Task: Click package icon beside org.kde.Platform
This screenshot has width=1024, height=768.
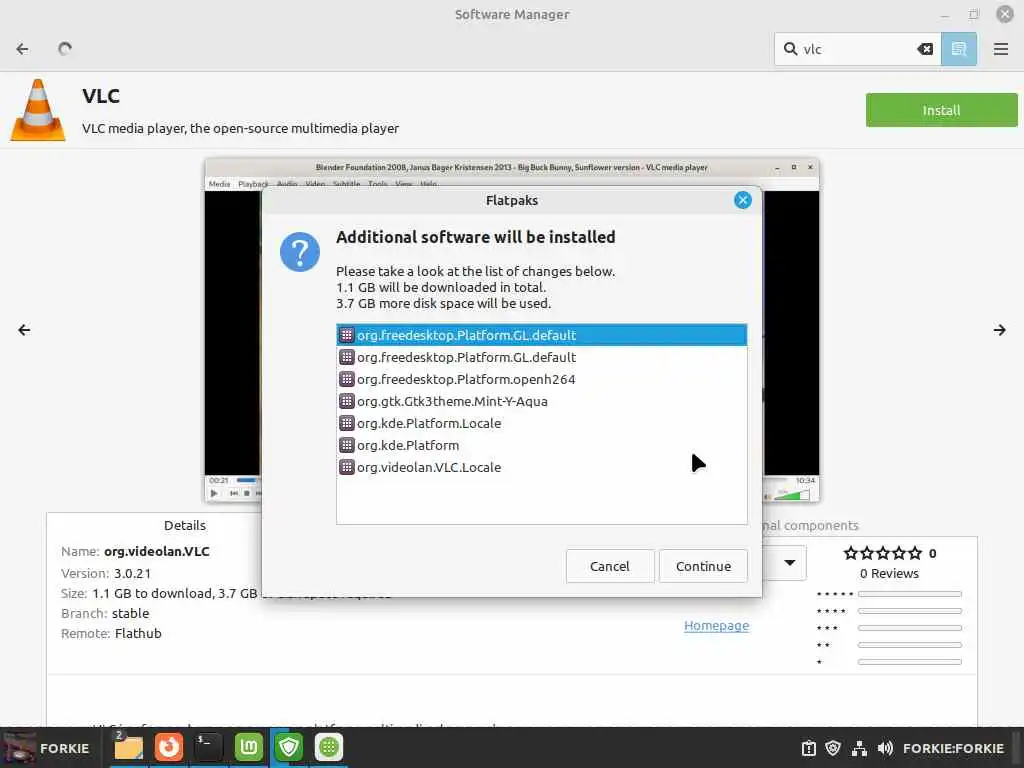Action: 347,445
